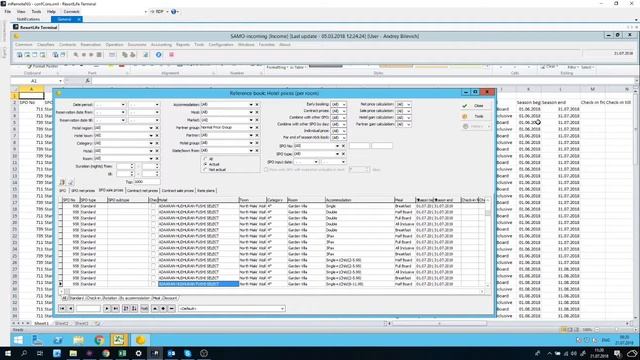Open the Connect menu at top

click(71, 11)
